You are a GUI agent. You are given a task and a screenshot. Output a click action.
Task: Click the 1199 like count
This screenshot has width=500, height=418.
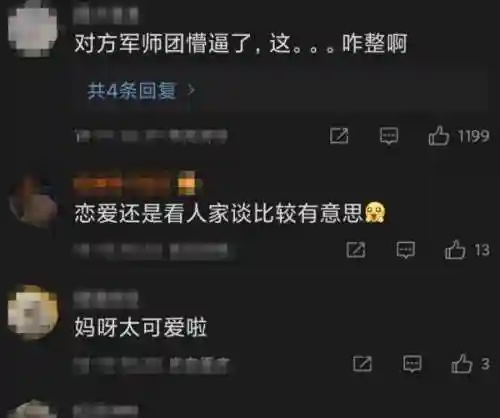point(473,136)
